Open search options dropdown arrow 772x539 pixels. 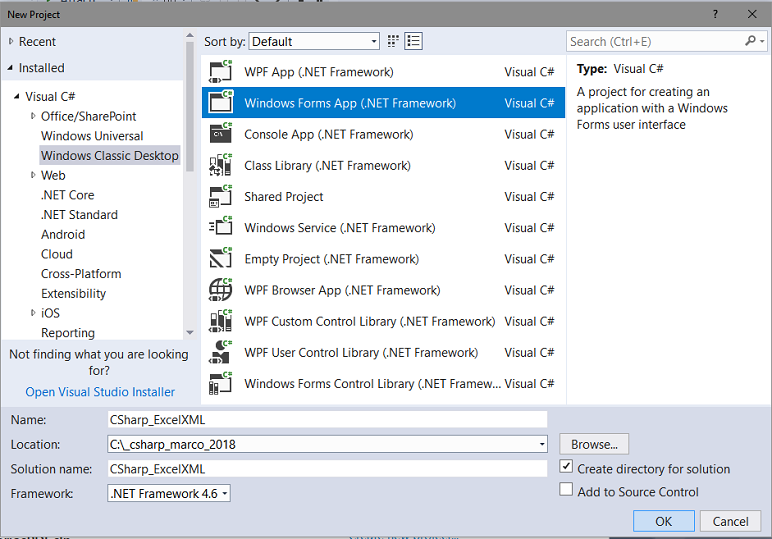click(762, 41)
